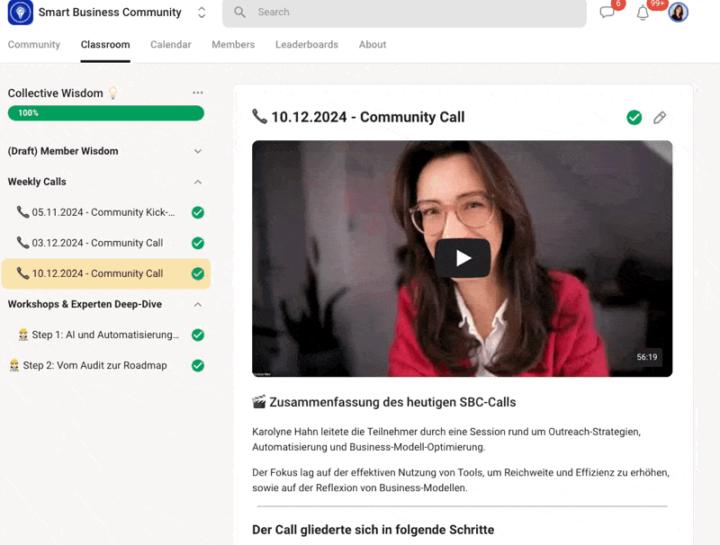Viewport: 720px width, 545px height.
Task: Toggle completion check for 03.12.2024 Community Call
Action: [198, 243]
